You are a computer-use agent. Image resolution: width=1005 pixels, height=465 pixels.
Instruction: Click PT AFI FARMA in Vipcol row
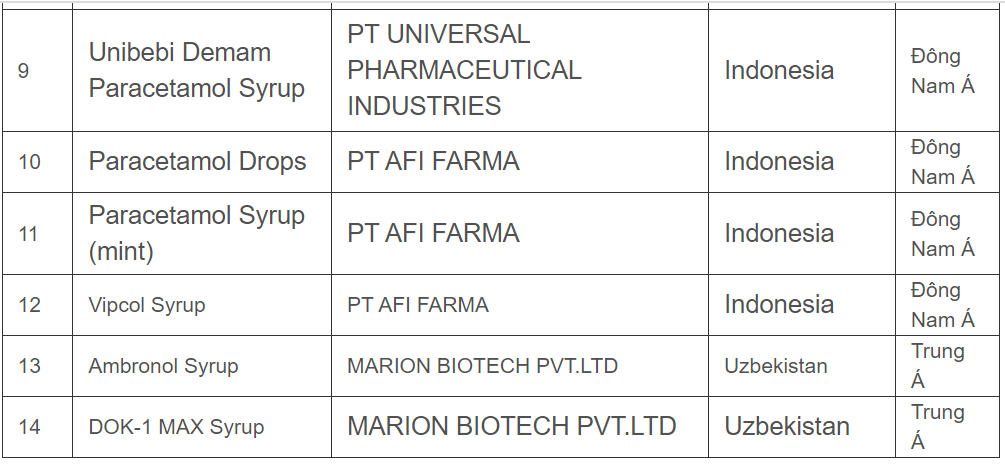[x=418, y=305]
